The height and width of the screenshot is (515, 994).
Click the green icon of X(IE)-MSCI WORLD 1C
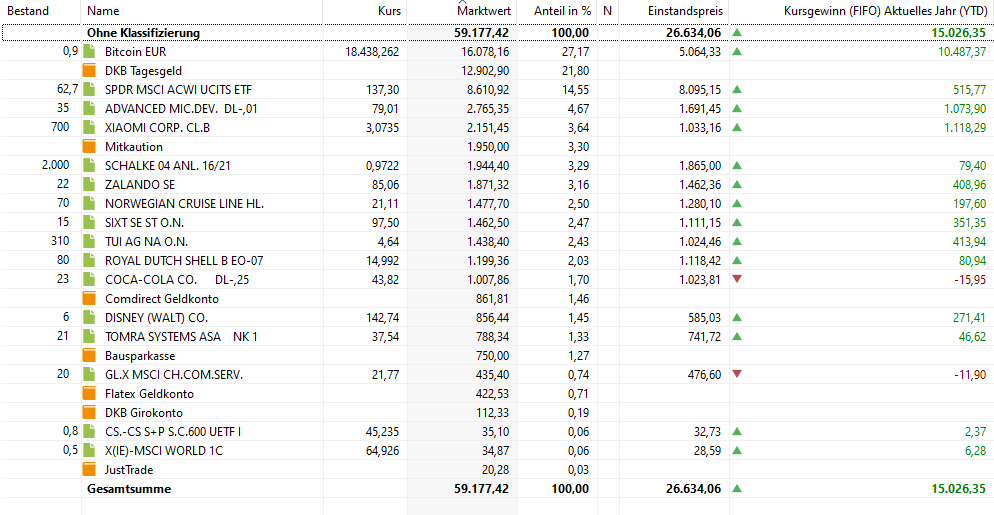tap(89, 450)
